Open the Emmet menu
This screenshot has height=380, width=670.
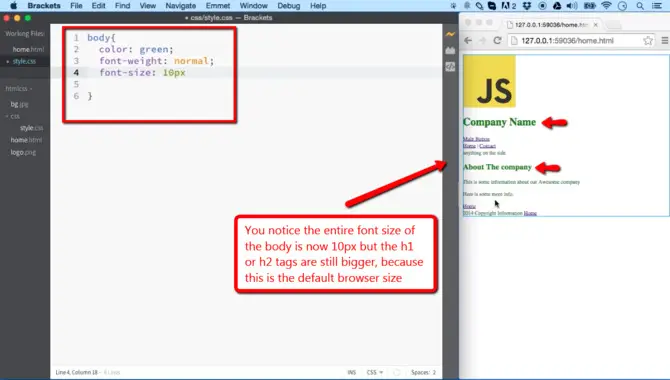coord(218,6)
